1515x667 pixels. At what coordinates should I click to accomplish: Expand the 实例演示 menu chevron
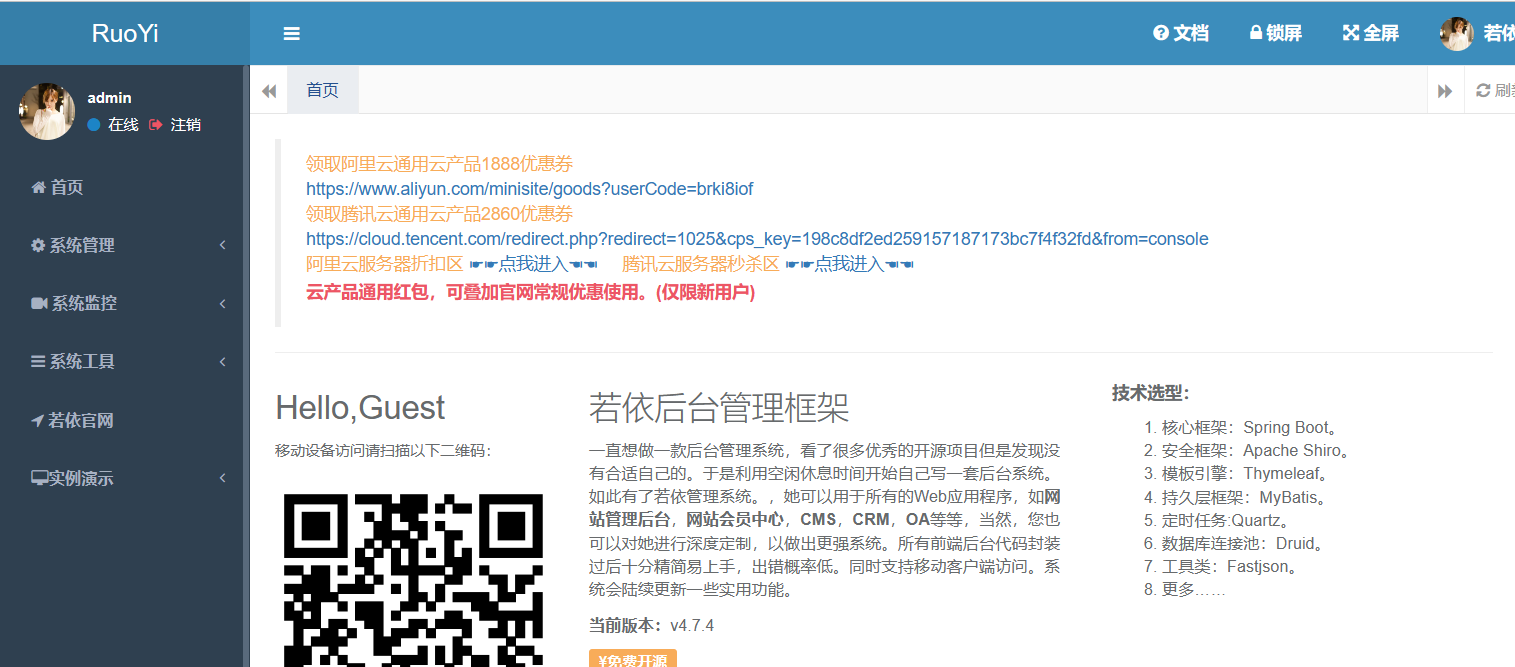click(222, 478)
